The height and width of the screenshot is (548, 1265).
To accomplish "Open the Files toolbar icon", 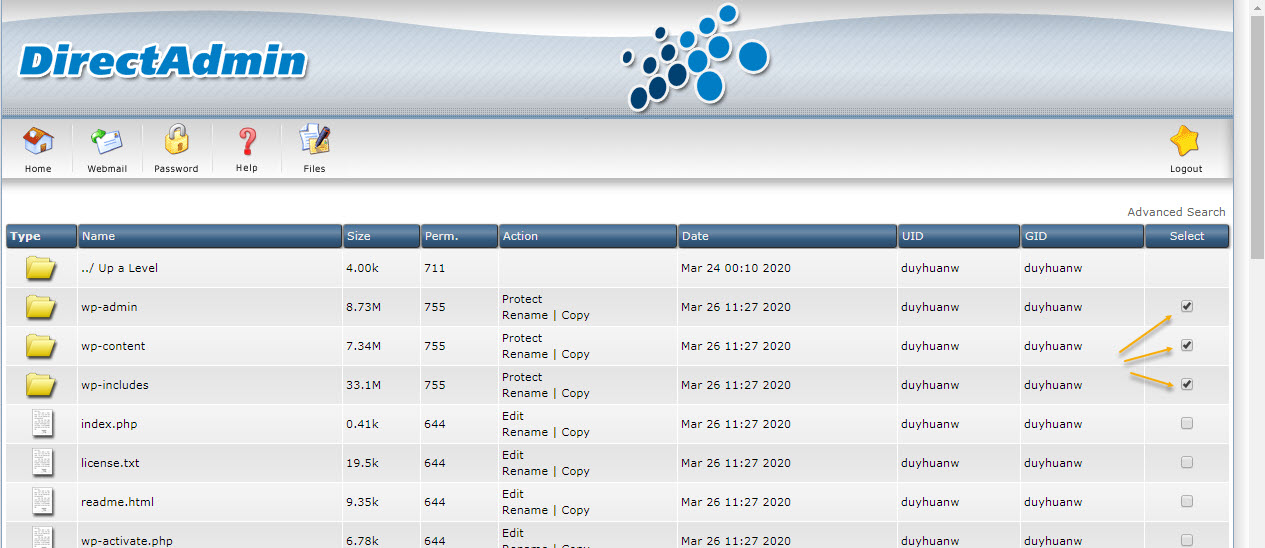I will [x=314, y=142].
